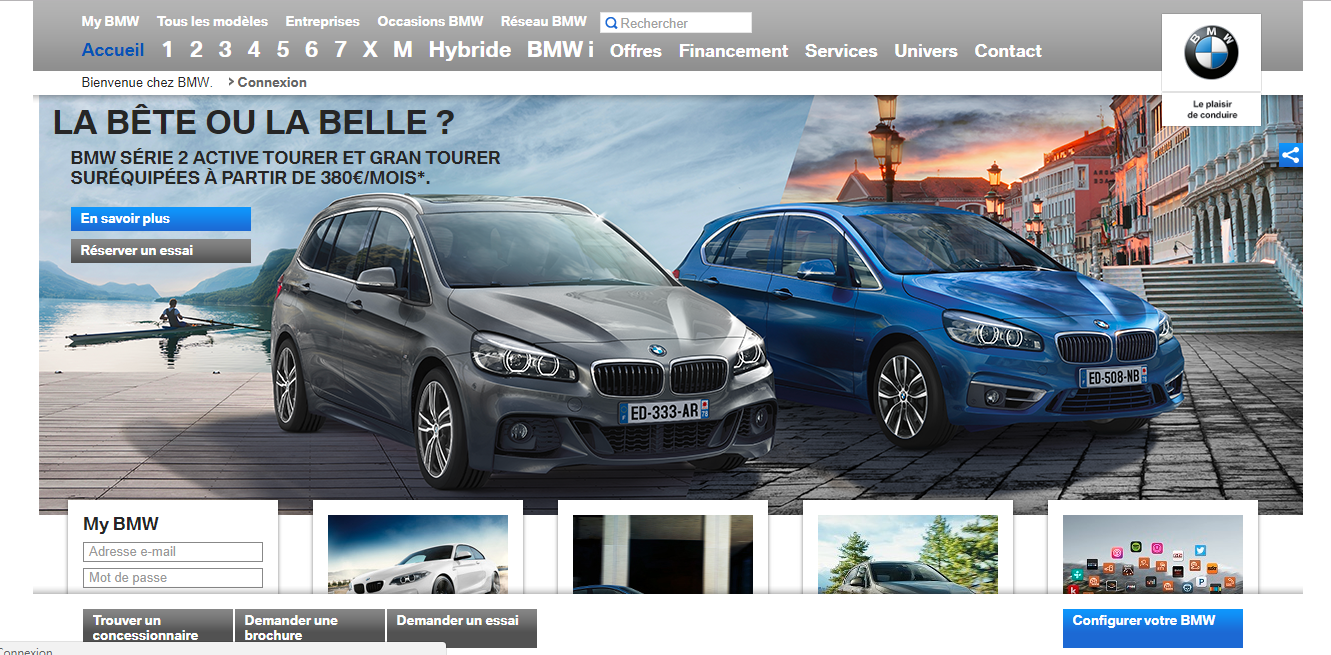Open Occasions BMW link

pos(430,21)
